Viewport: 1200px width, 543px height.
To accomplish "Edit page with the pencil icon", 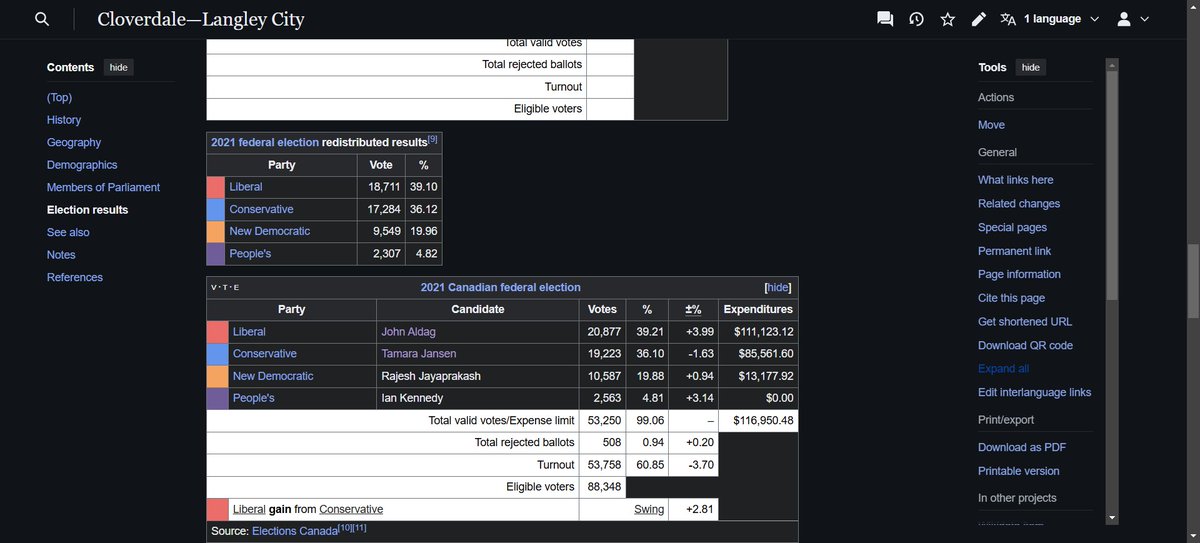I will [x=979, y=19].
